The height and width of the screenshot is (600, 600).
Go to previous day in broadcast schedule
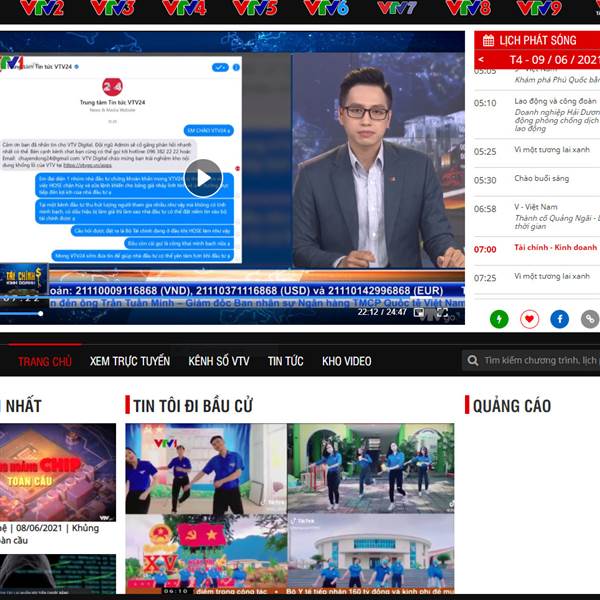[481, 59]
